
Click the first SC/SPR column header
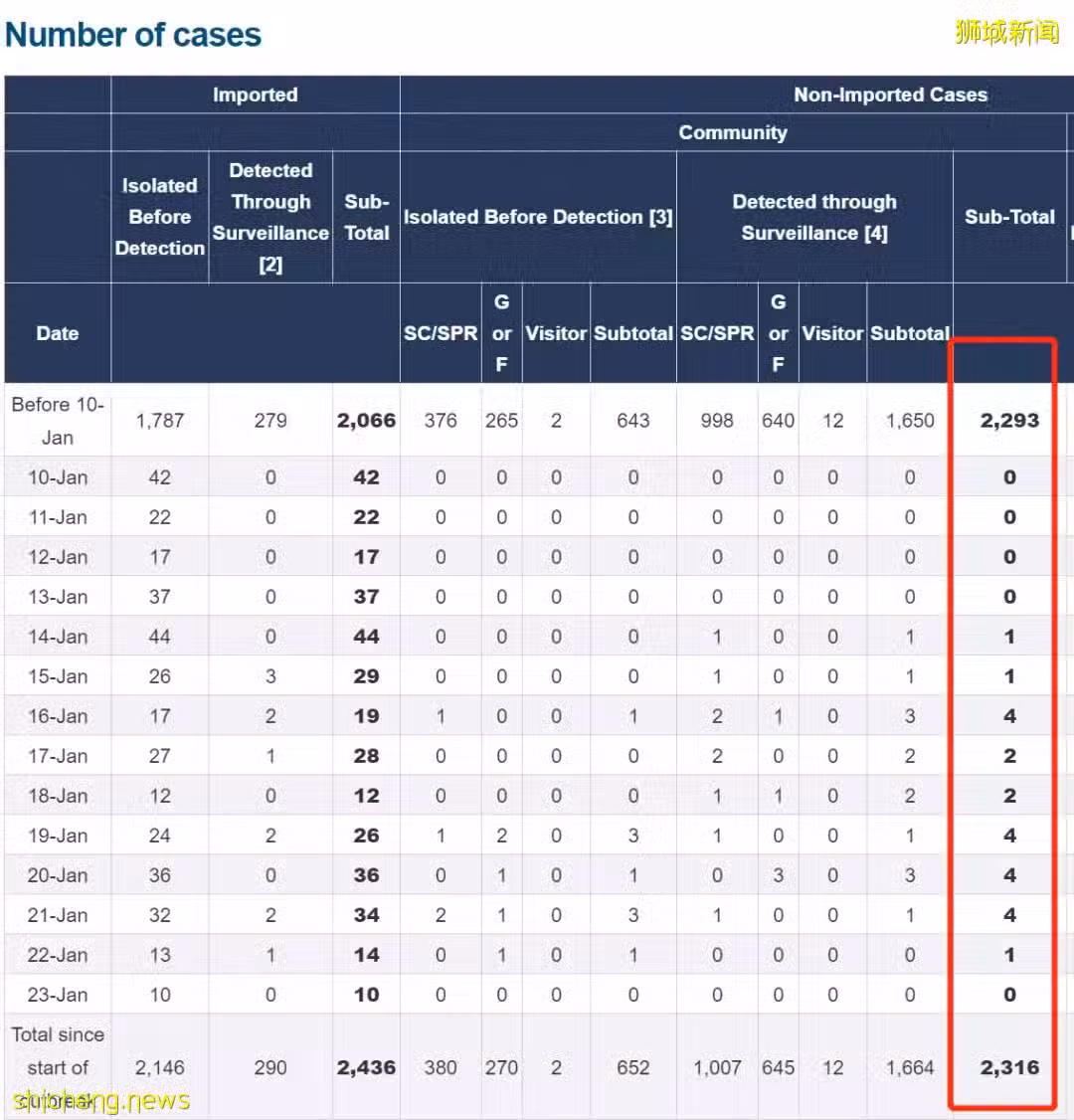[x=441, y=333]
